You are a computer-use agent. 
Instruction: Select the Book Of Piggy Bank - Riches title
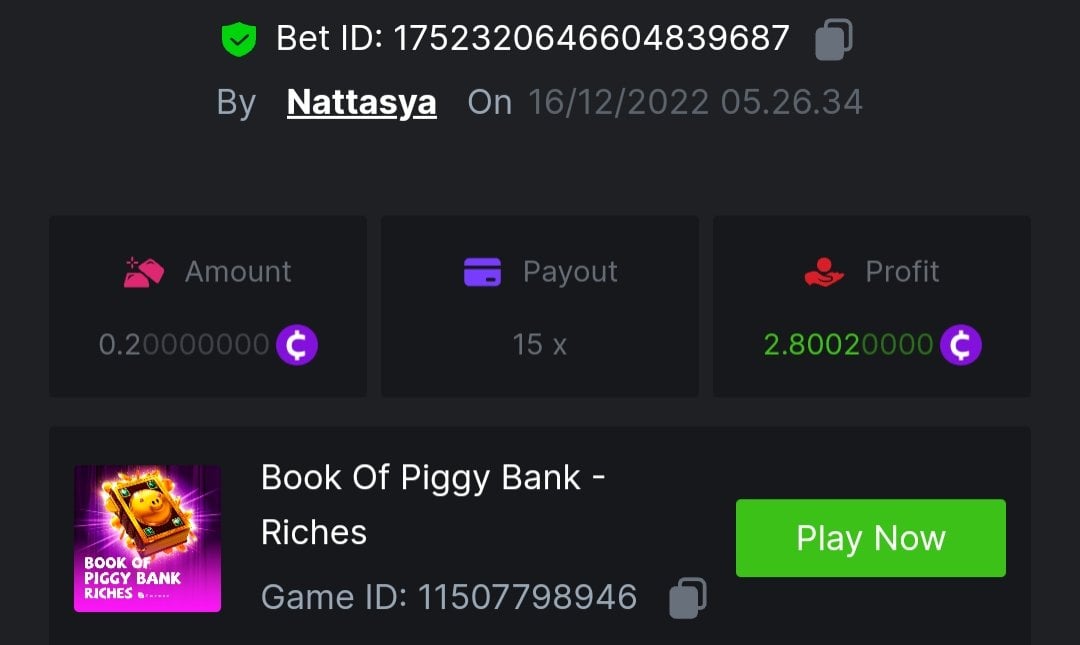[x=433, y=504]
